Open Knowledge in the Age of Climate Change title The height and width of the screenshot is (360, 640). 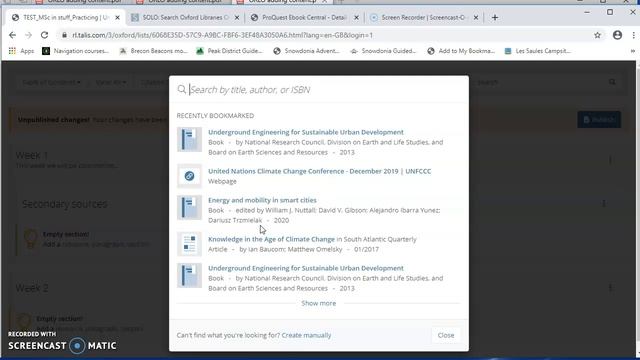(271, 239)
